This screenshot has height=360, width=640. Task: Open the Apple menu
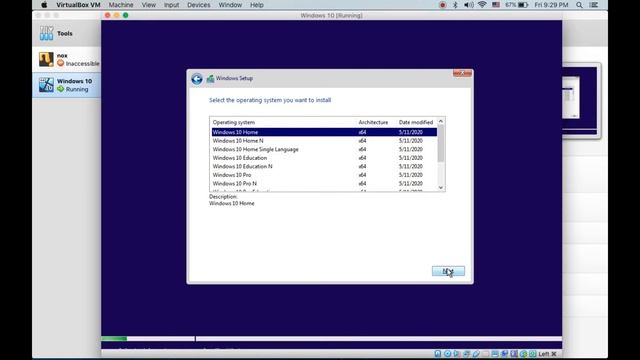coord(44,5)
